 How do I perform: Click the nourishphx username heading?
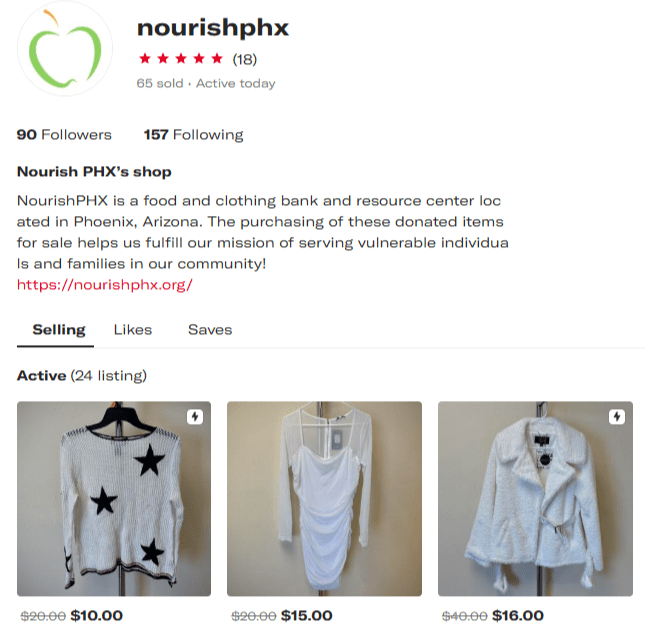(213, 28)
